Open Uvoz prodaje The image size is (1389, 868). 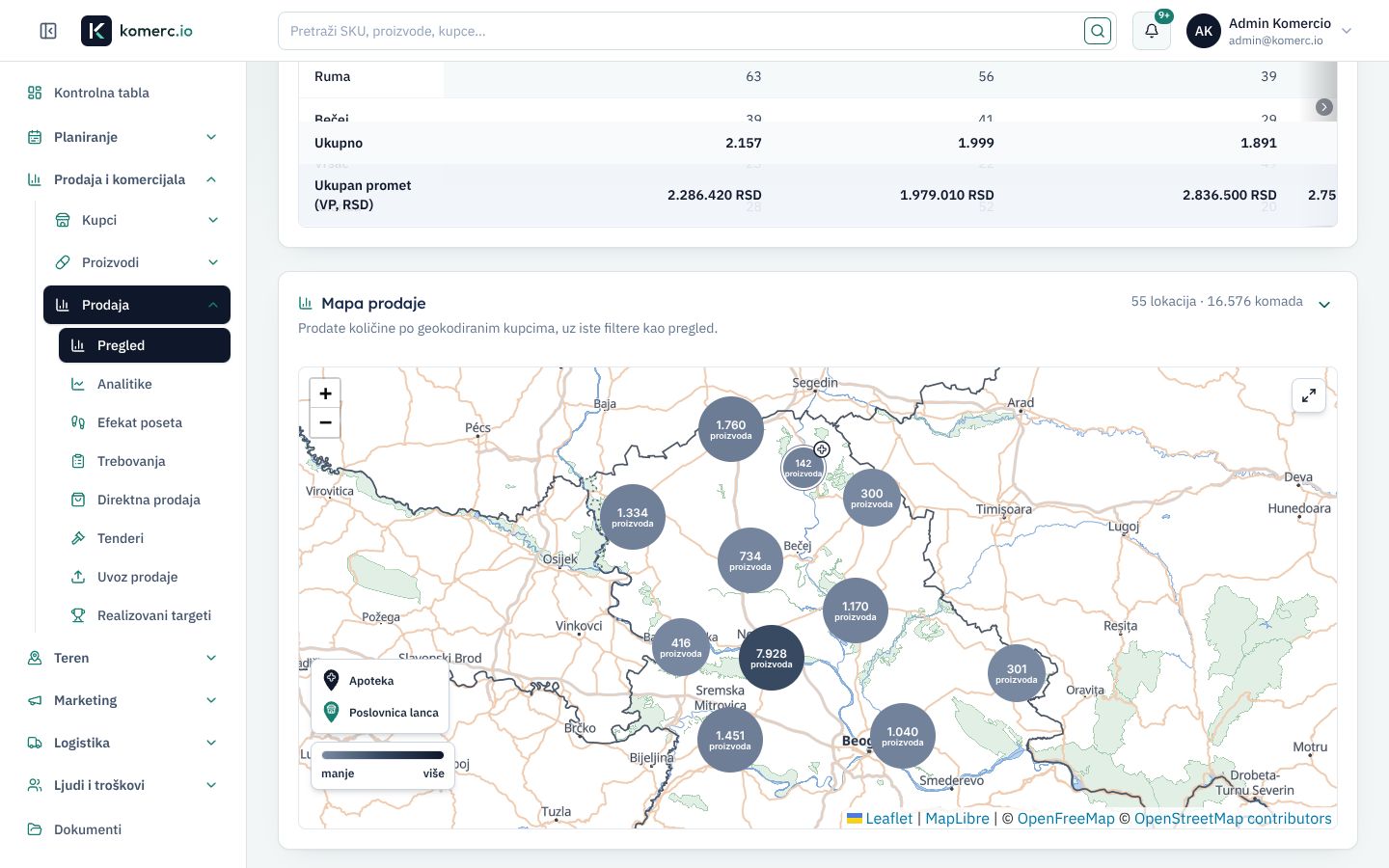click(x=145, y=577)
